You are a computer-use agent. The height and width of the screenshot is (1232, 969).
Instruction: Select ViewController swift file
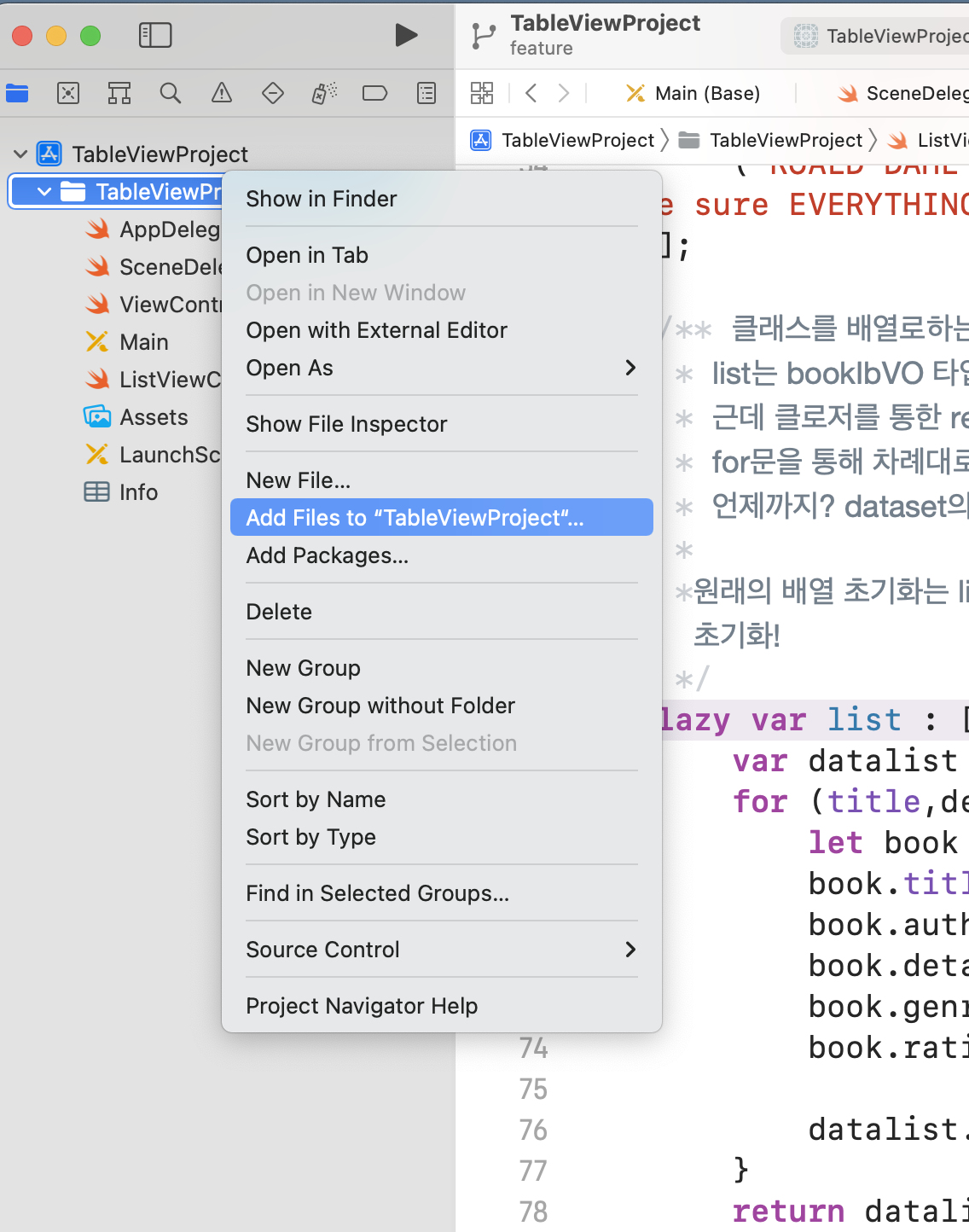point(154,305)
